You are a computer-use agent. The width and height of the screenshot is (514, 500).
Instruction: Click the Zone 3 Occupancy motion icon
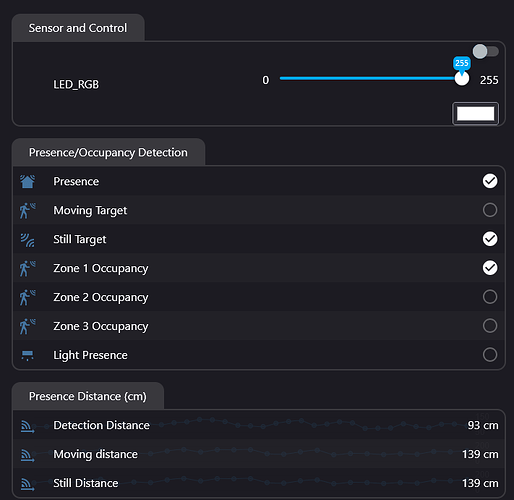pyautogui.click(x=27, y=326)
